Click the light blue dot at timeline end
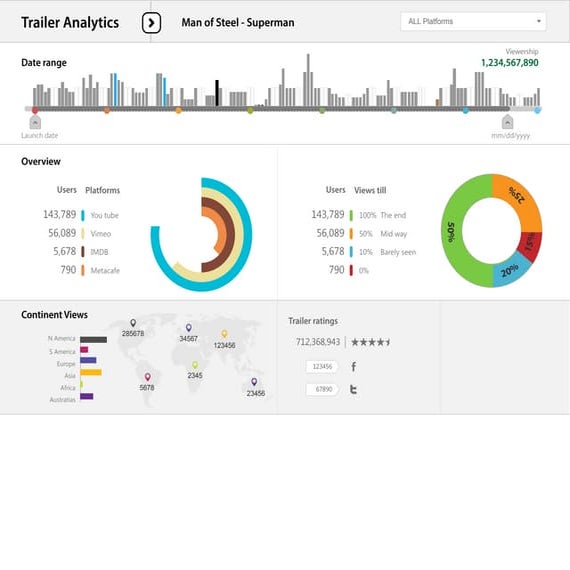Viewport: 570px width, 570px height. pos(537,110)
